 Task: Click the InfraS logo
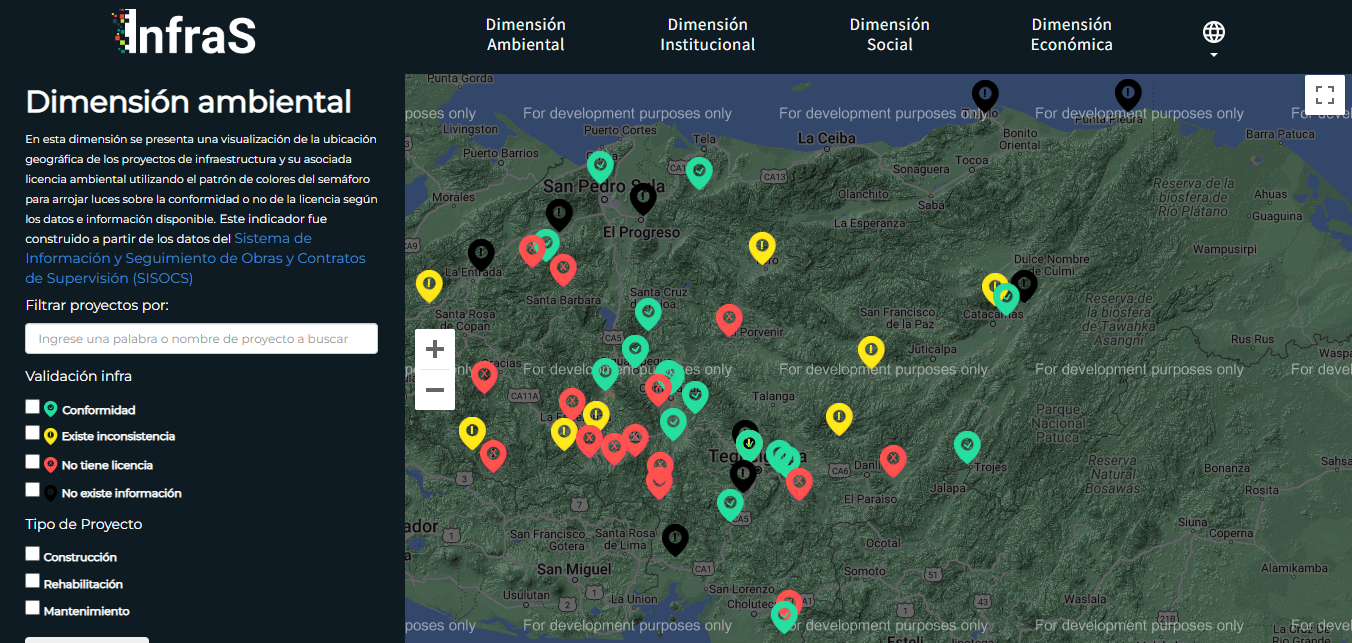185,32
